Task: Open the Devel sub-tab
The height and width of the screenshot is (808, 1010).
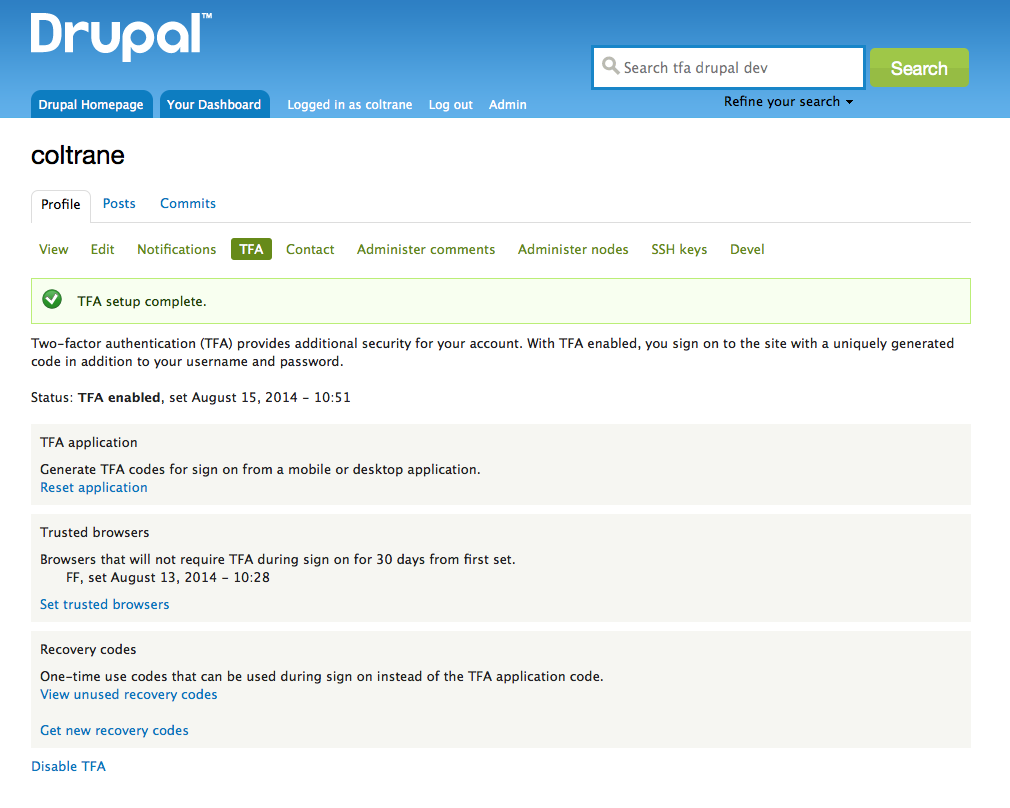Action: click(747, 249)
